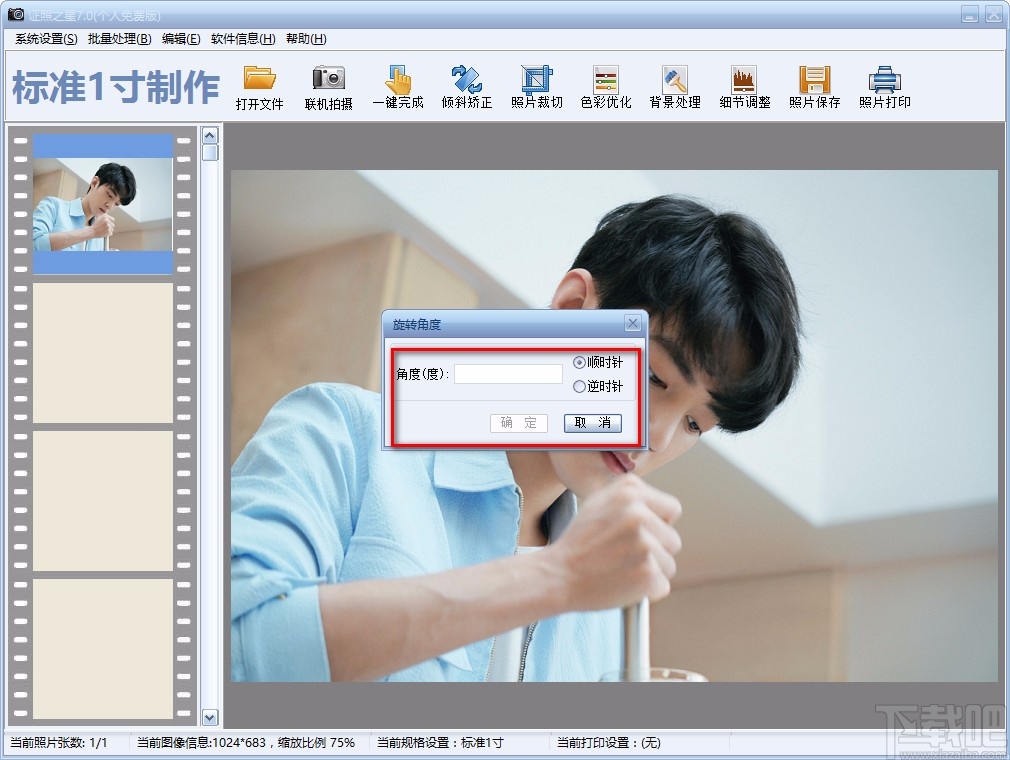This screenshot has height=760, width=1010.
Task: Minimize the 证照之星 window
Action: click(x=970, y=14)
